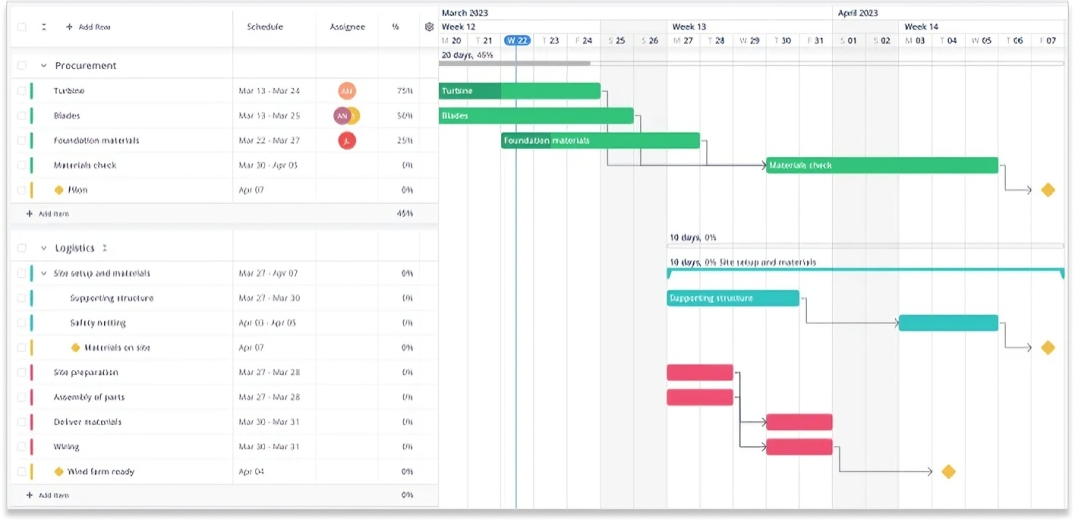
Task: Check the Procurement group checkbox
Action: [22, 65]
